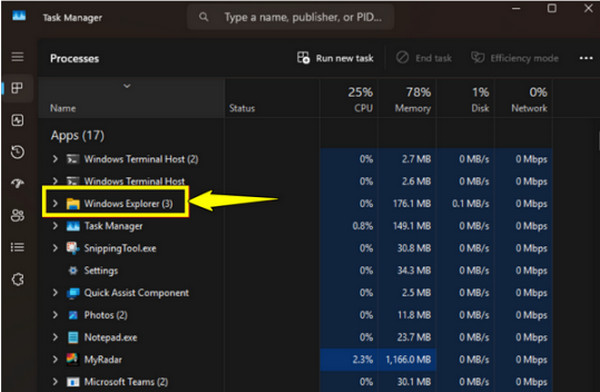Click the Efficiency mode button
The image size is (600, 392).
coord(515,58)
